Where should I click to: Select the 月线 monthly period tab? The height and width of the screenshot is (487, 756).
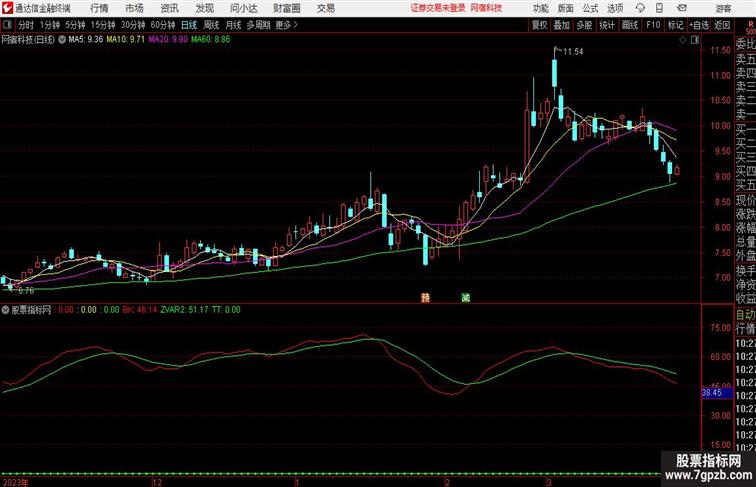coord(233,25)
